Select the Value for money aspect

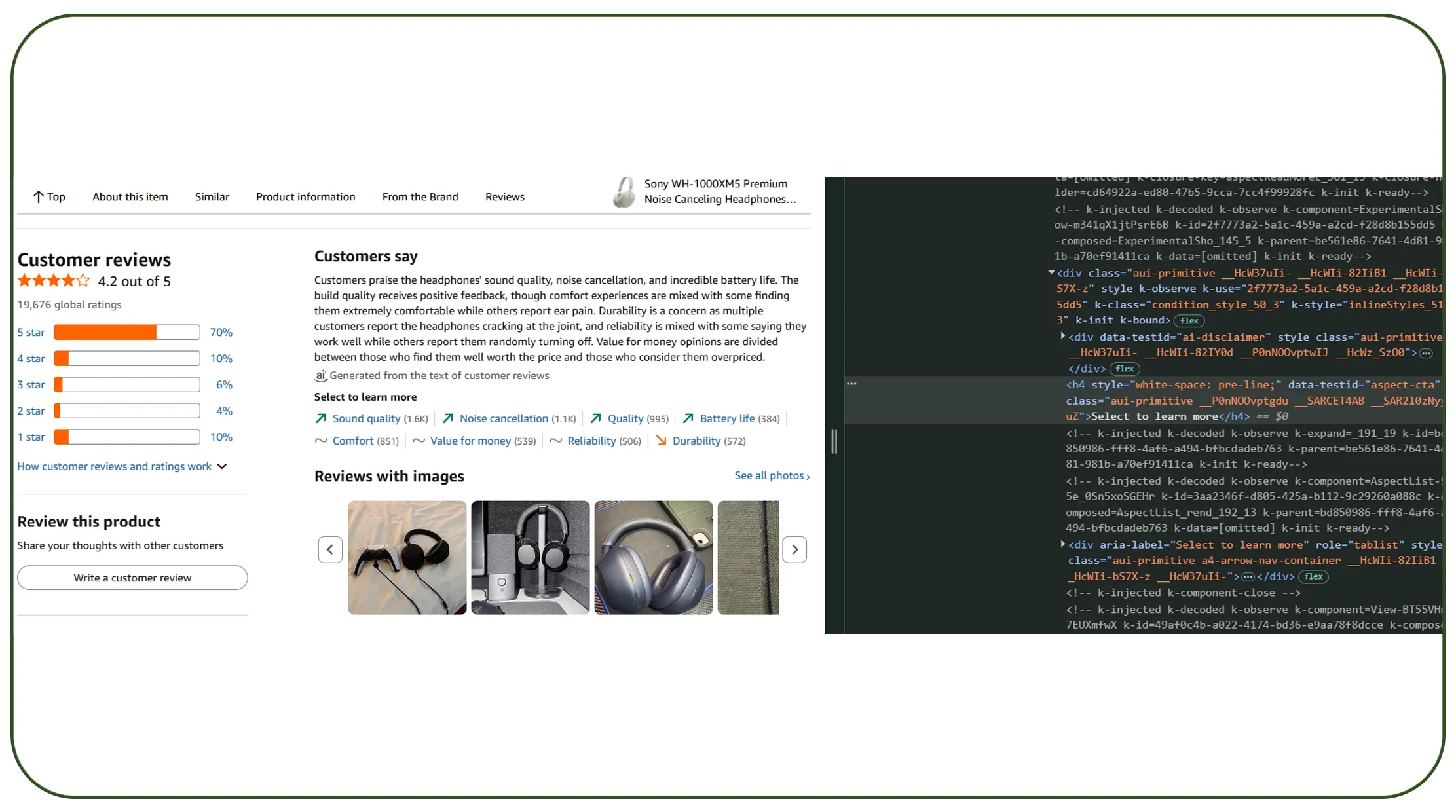(x=470, y=441)
